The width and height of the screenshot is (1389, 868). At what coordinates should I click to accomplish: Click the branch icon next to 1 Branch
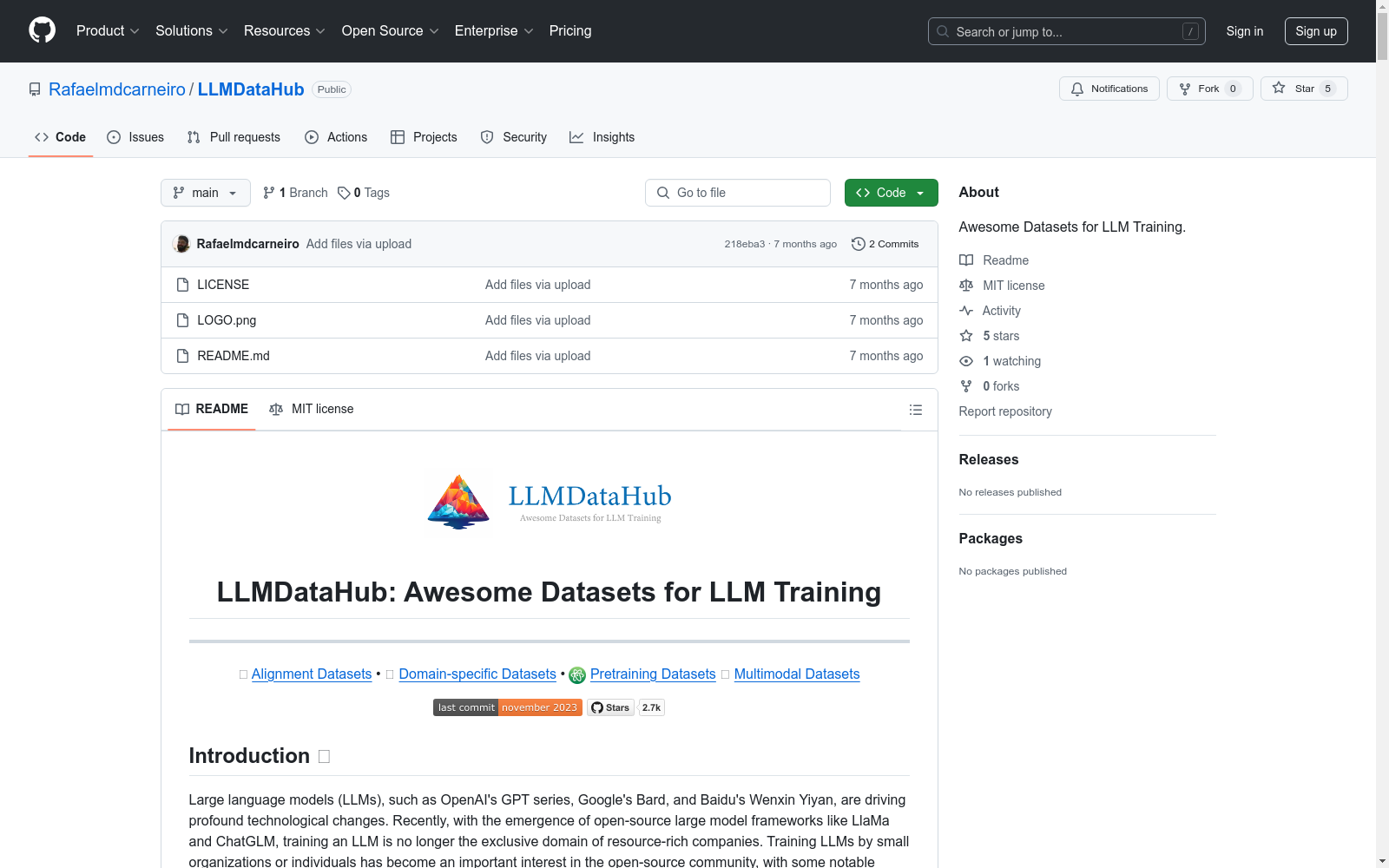pos(269,193)
